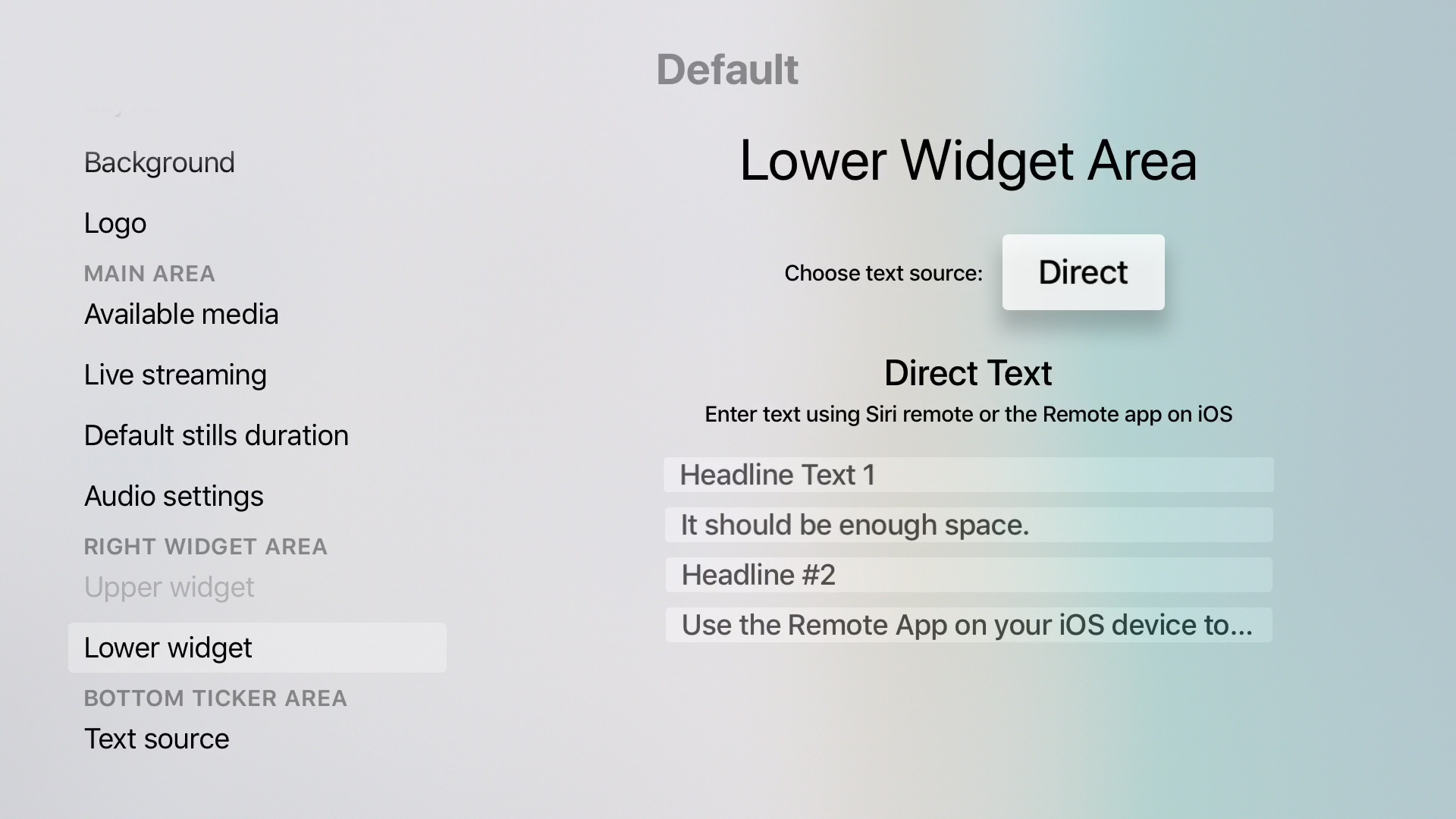
Task: Select Default stills duration
Action: [216, 435]
